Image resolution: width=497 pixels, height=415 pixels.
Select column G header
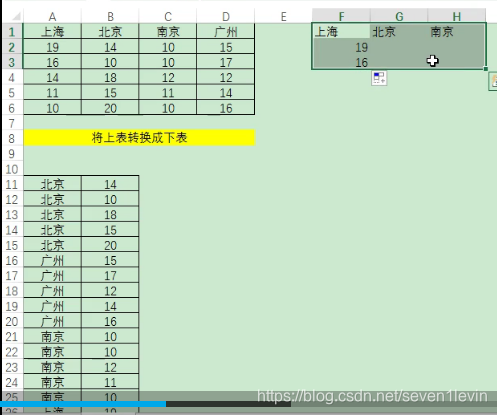(399, 16)
